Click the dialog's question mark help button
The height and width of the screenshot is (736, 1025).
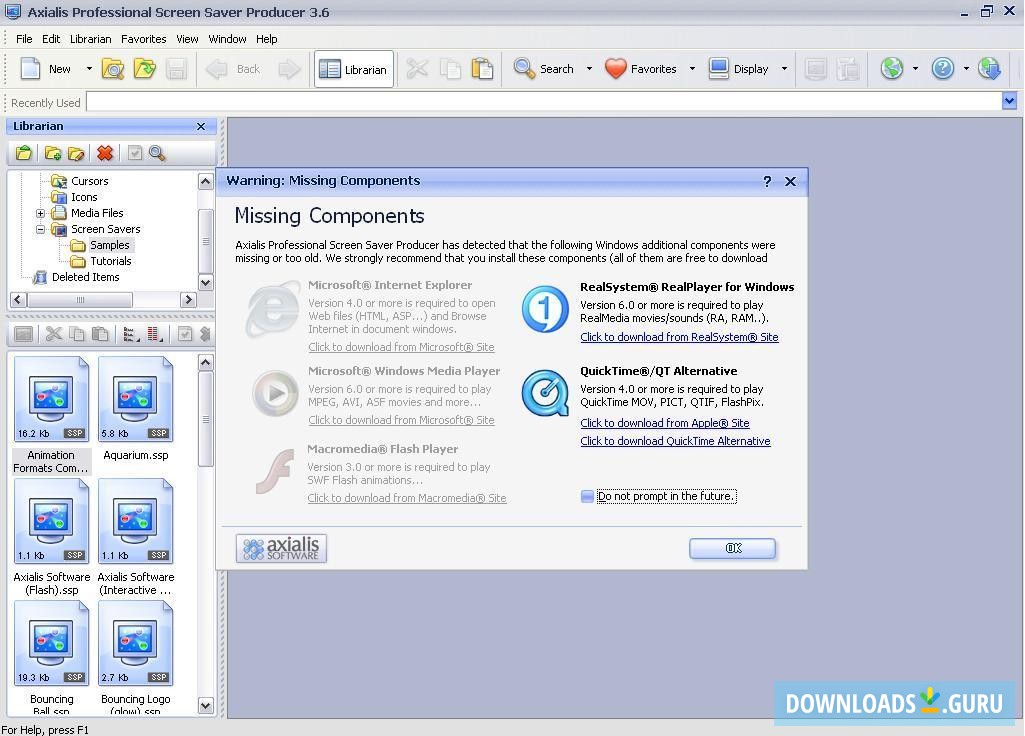767,182
